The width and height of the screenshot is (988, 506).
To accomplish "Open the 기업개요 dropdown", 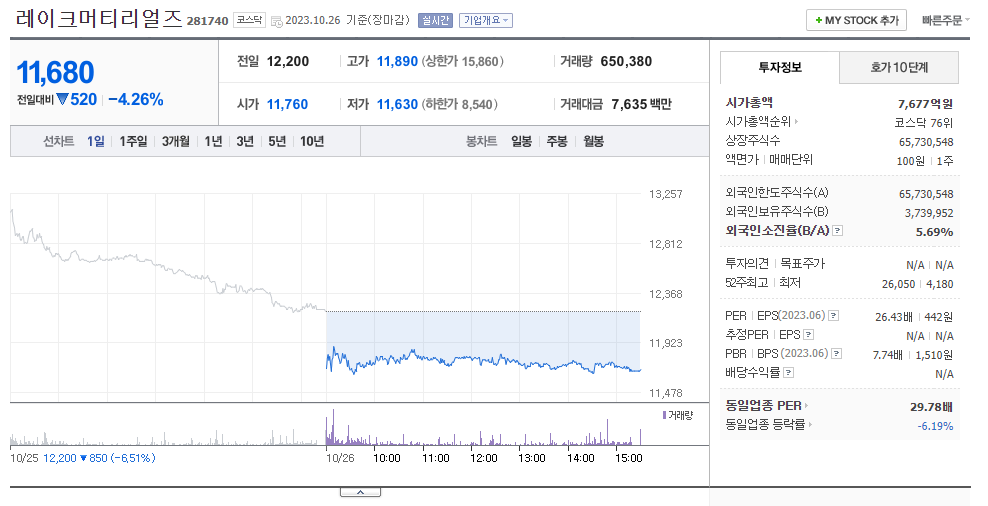I will point(486,20).
